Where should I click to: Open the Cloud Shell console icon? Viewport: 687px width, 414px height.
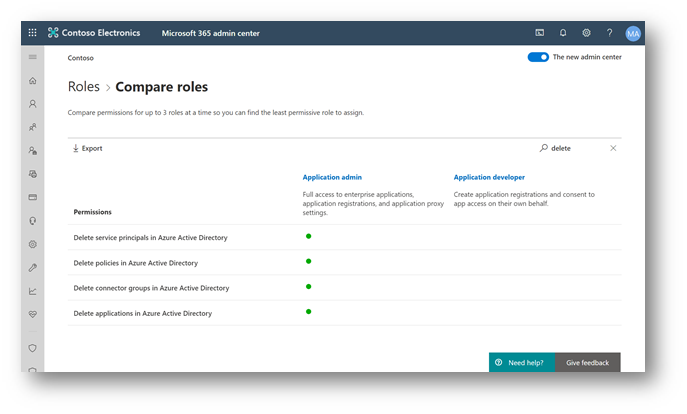coord(540,33)
